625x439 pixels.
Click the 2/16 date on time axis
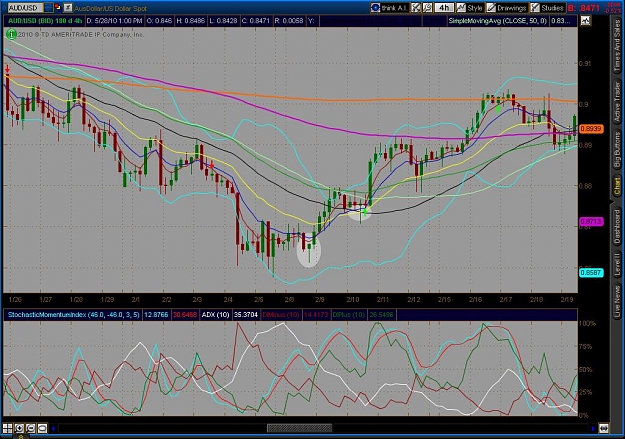click(x=475, y=299)
